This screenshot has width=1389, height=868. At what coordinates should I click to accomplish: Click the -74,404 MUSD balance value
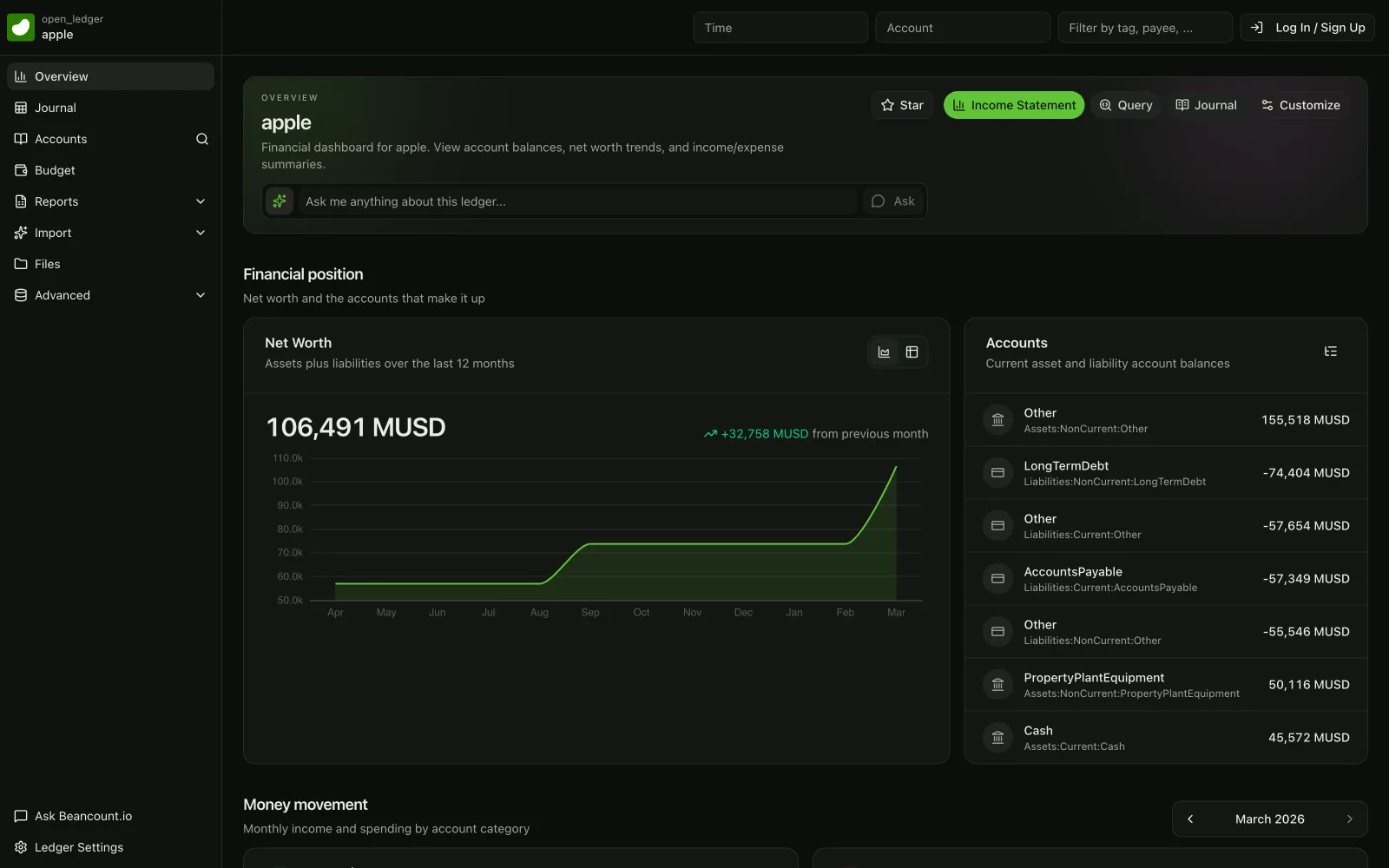(x=1306, y=473)
